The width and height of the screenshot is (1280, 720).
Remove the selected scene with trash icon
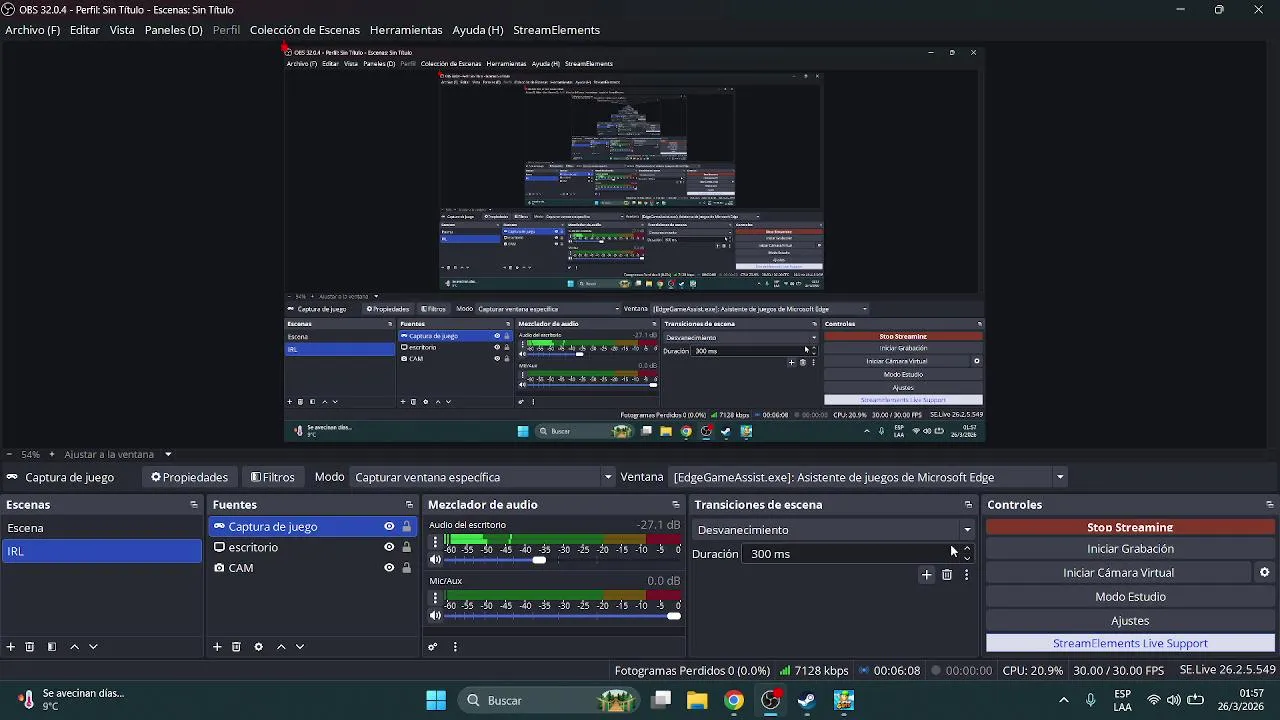click(x=30, y=647)
